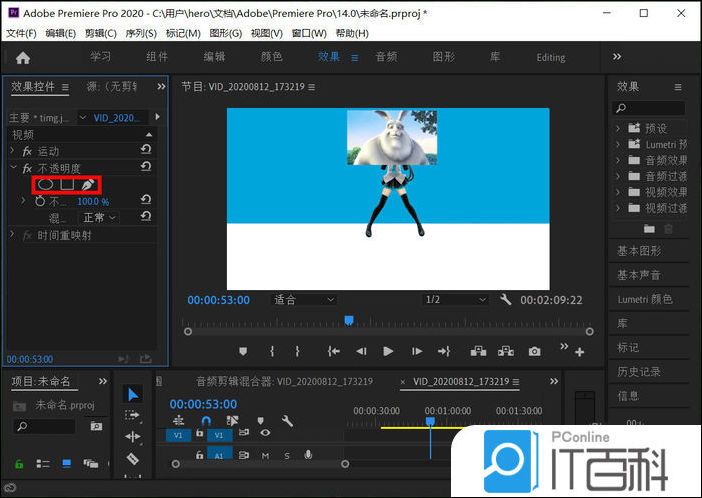Toggle the opacity animation stopwatch
Image resolution: width=702 pixels, height=498 pixels.
coord(40,201)
